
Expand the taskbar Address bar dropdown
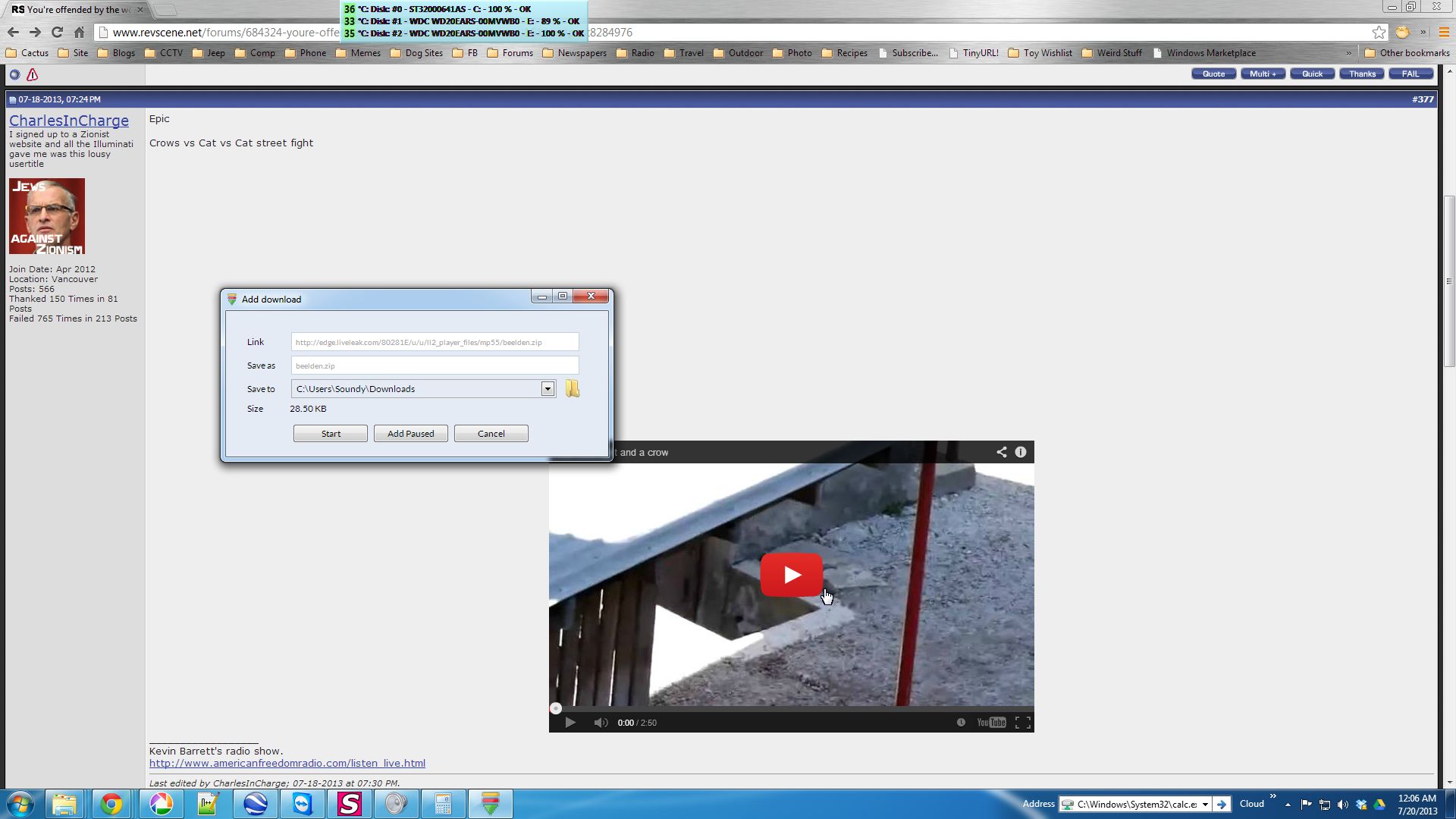tap(1204, 805)
